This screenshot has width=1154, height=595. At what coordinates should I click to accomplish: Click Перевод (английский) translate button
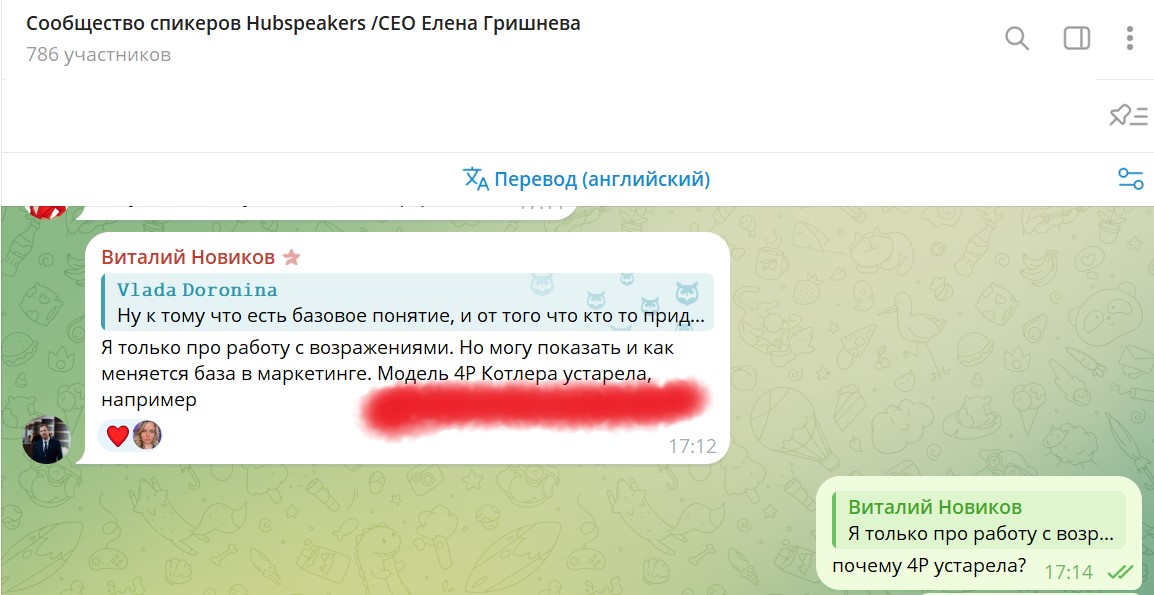point(586,179)
